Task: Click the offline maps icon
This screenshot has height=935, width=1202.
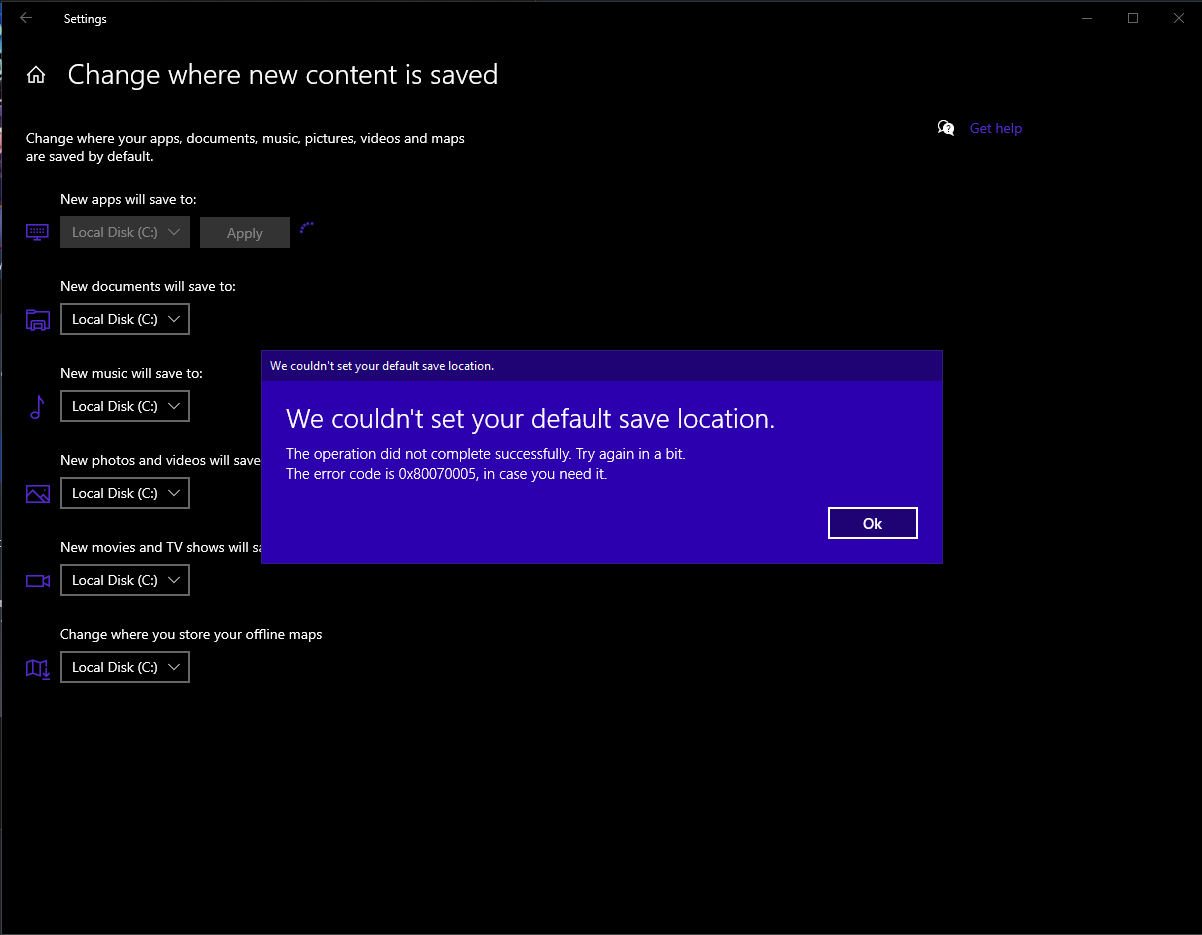Action: (x=37, y=668)
